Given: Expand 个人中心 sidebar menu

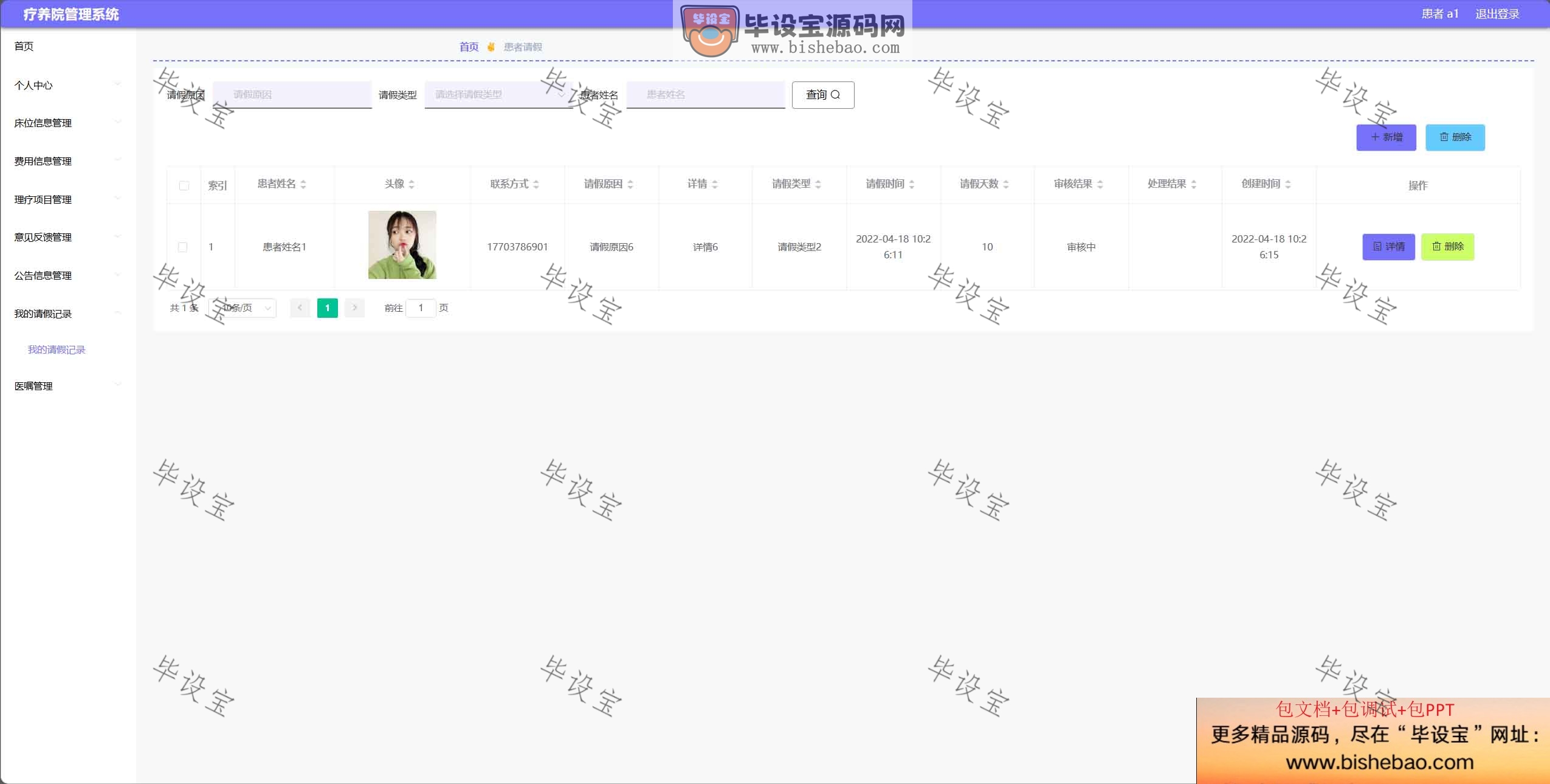Looking at the screenshot, I should pyautogui.click(x=67, y=85).
